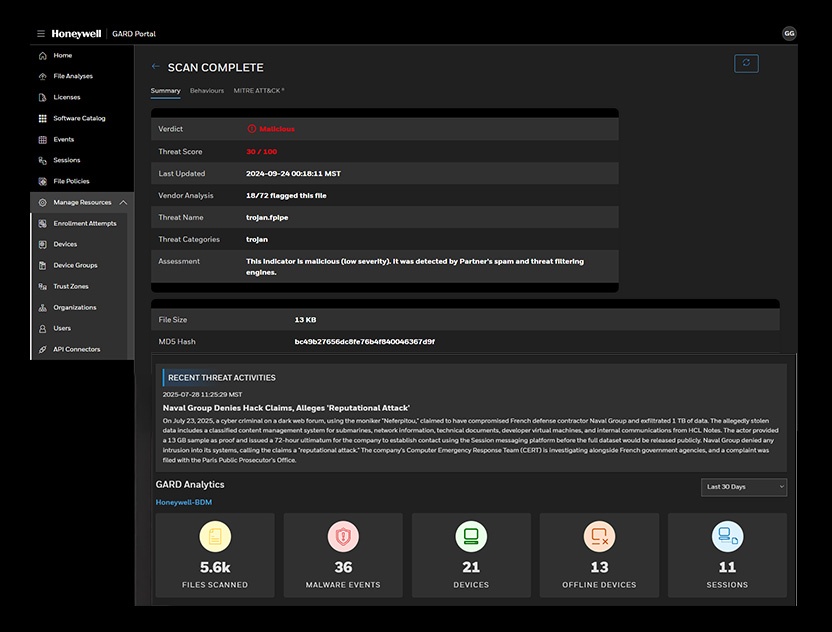Screen dimensions: 832x632
Task: Click the Offline Devices orange icon
Action: (599, 536)
